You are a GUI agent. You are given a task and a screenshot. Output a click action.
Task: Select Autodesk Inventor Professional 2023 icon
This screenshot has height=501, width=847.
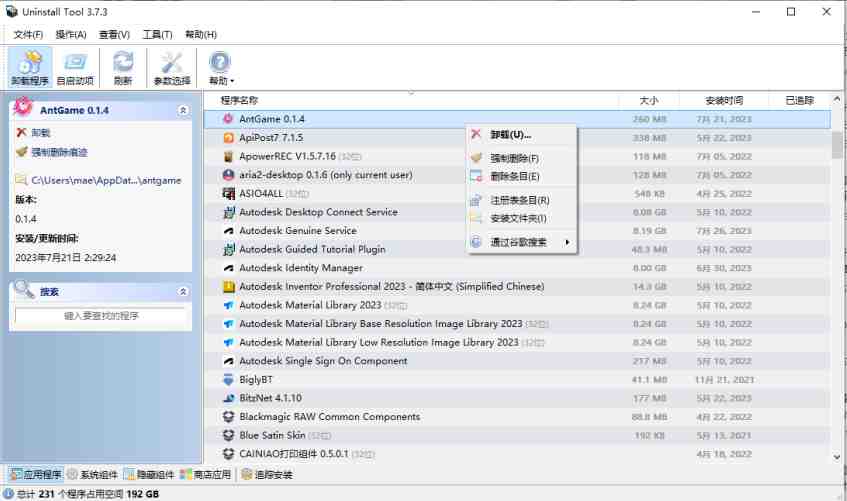(228, 286)
